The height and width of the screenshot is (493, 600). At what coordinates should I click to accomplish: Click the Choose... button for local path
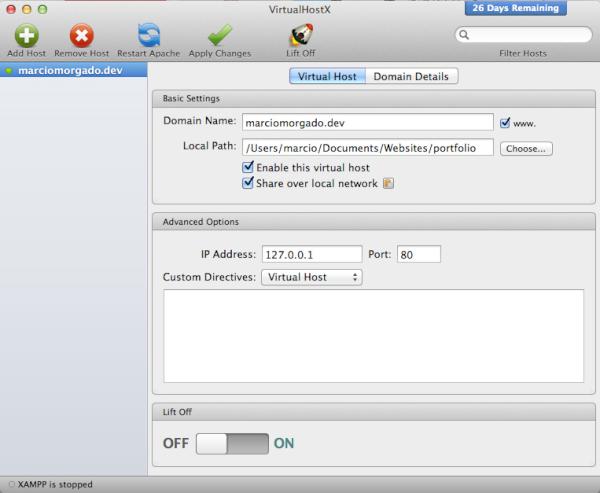pyautogui.click(x=526, y=149)
